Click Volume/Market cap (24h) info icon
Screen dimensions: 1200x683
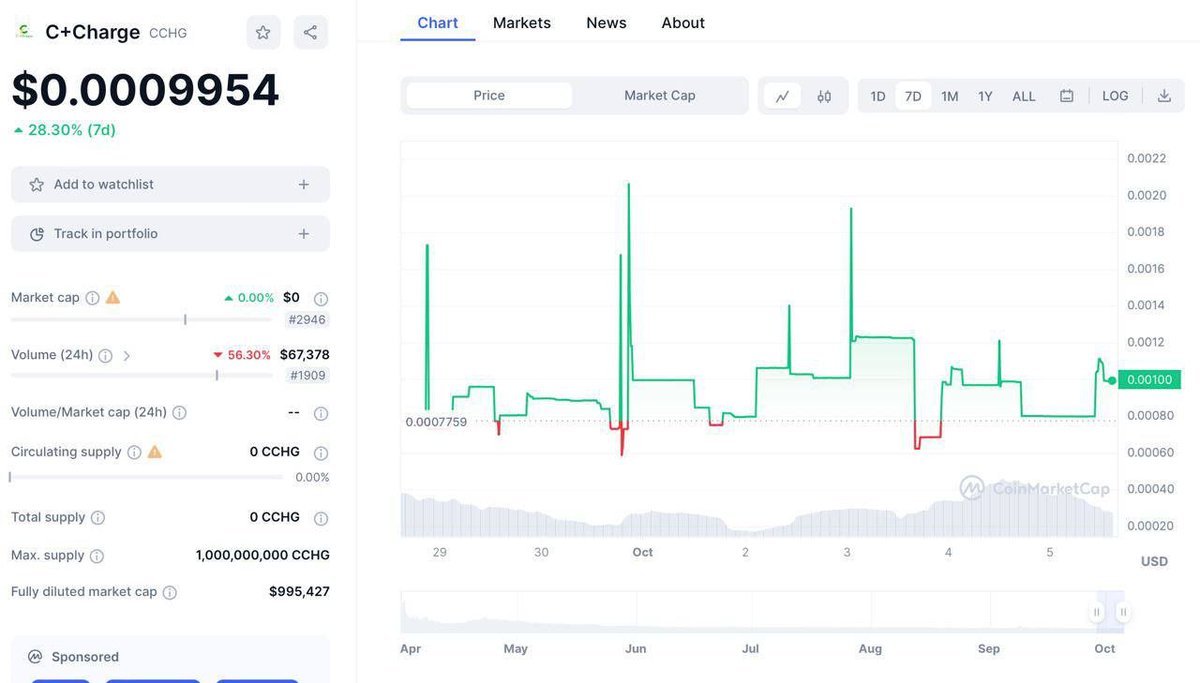[x=179, y=413]
